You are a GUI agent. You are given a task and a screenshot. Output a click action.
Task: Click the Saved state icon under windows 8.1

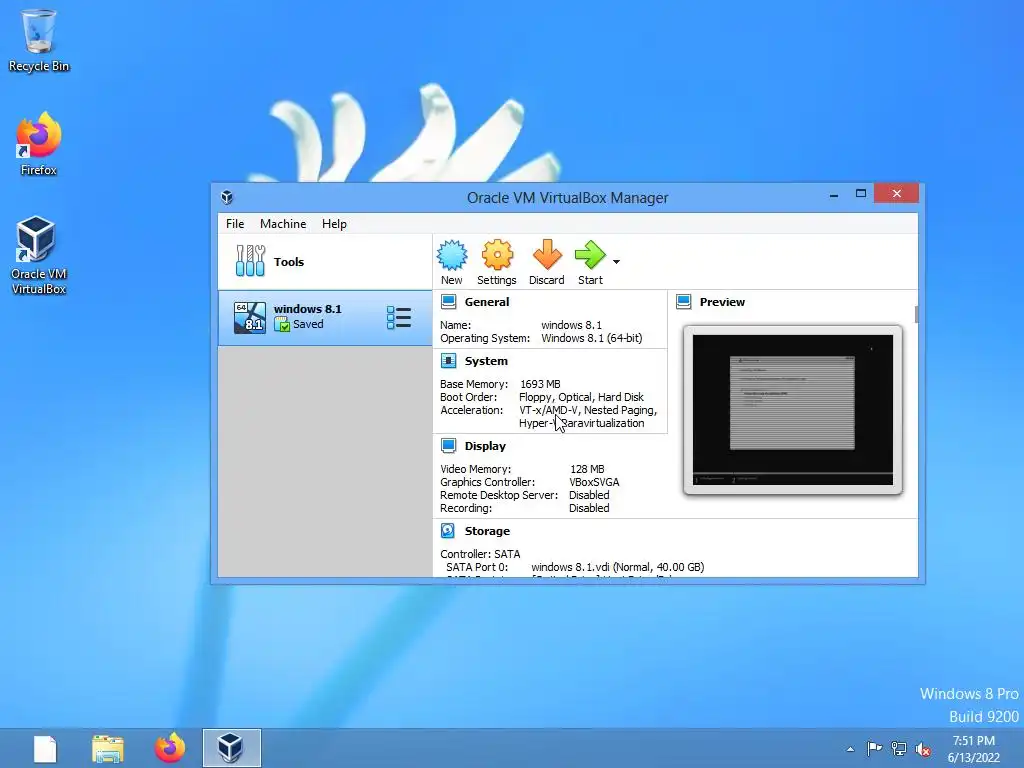tap(282, 325)
